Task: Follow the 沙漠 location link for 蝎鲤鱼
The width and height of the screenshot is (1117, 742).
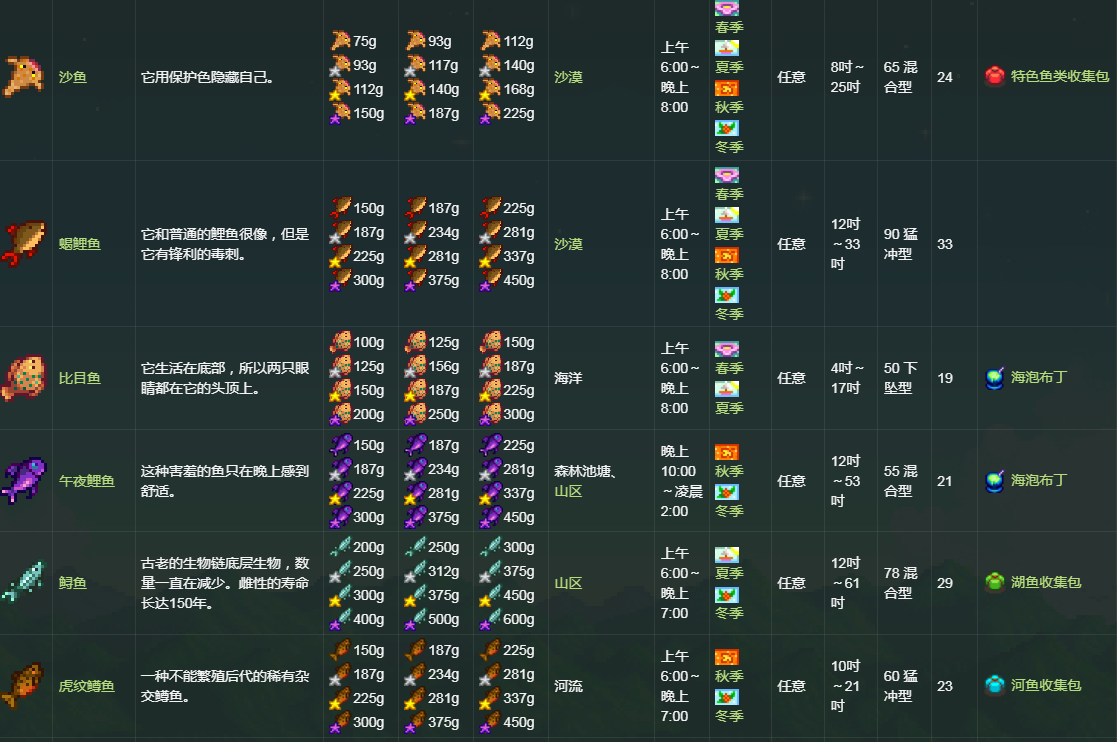Action: [569, 244]
